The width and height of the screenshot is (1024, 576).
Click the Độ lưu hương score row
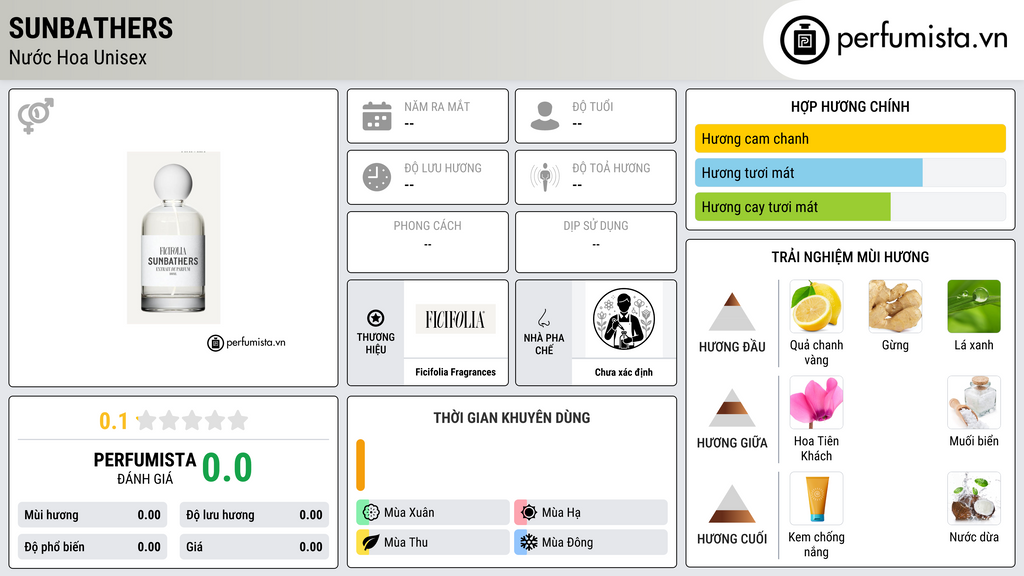click(x=254, y=515)
